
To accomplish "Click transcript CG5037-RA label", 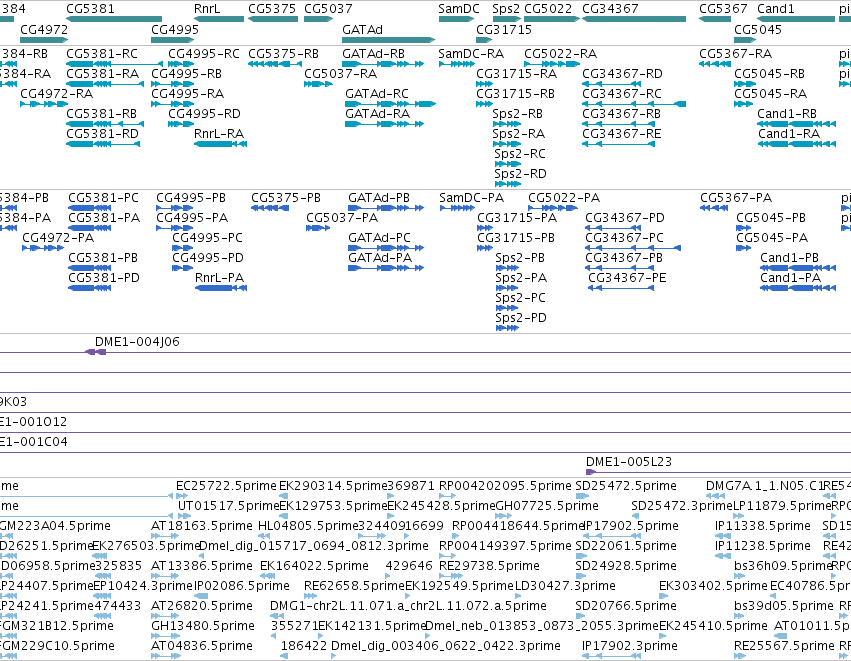I will 340,74.
